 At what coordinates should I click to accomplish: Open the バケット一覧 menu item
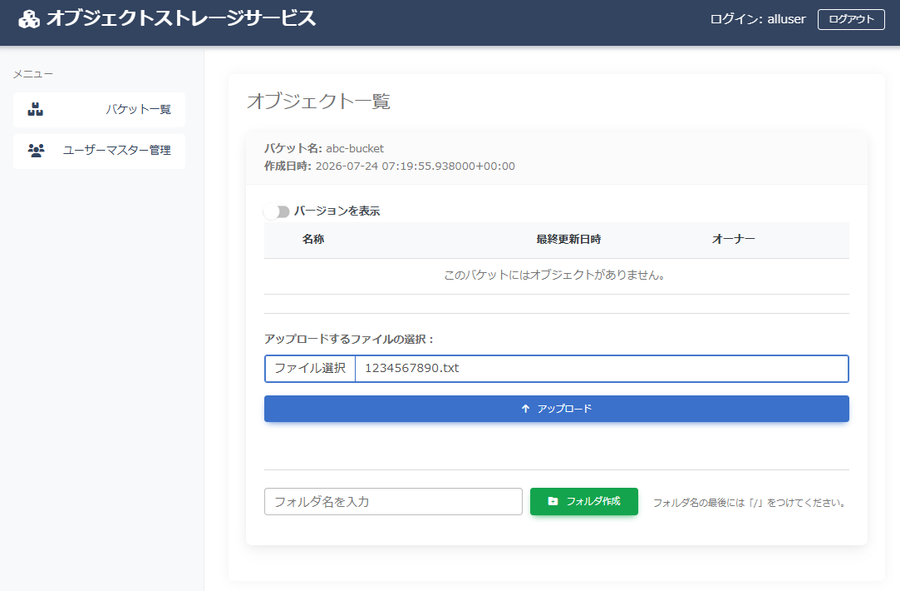pyautogui.click(x=99, y=110)
